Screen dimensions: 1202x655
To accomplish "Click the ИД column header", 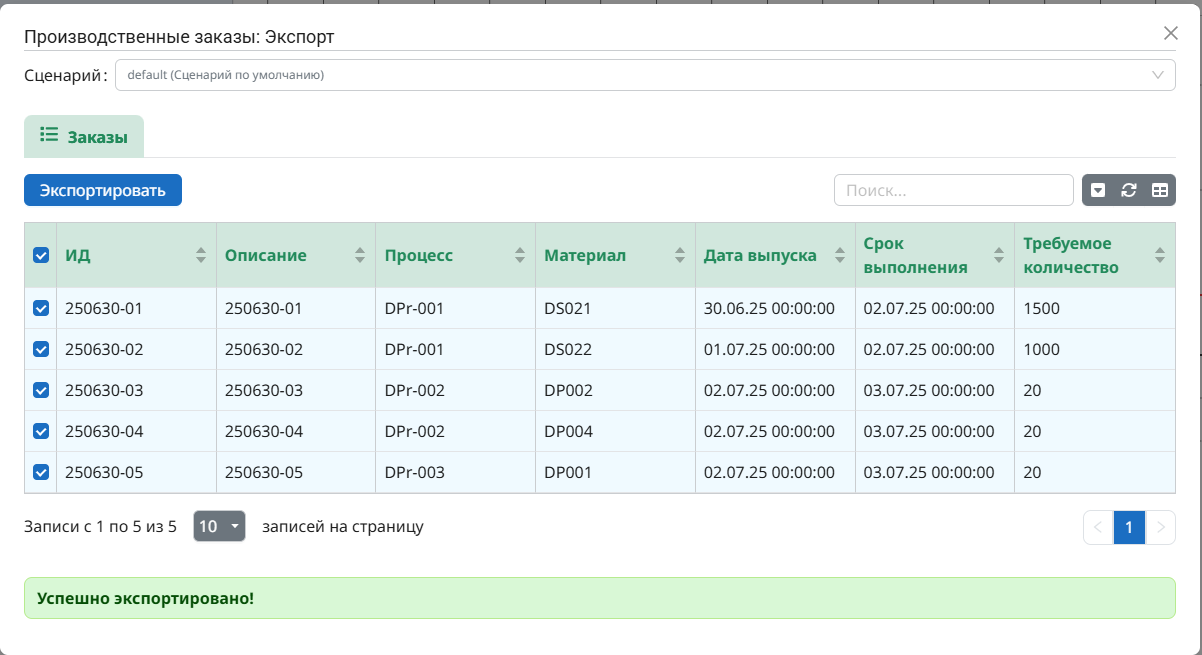I will 137,255.
